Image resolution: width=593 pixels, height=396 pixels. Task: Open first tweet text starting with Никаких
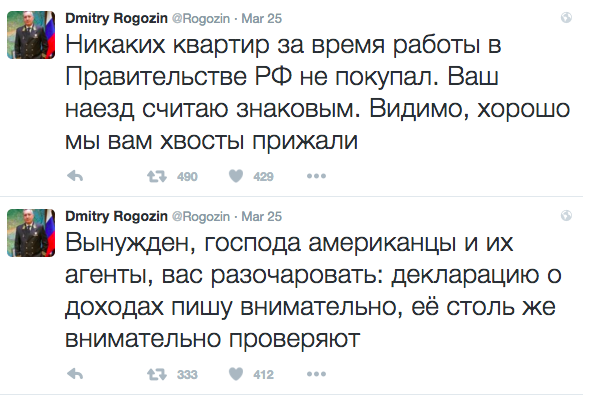[318, 93]
